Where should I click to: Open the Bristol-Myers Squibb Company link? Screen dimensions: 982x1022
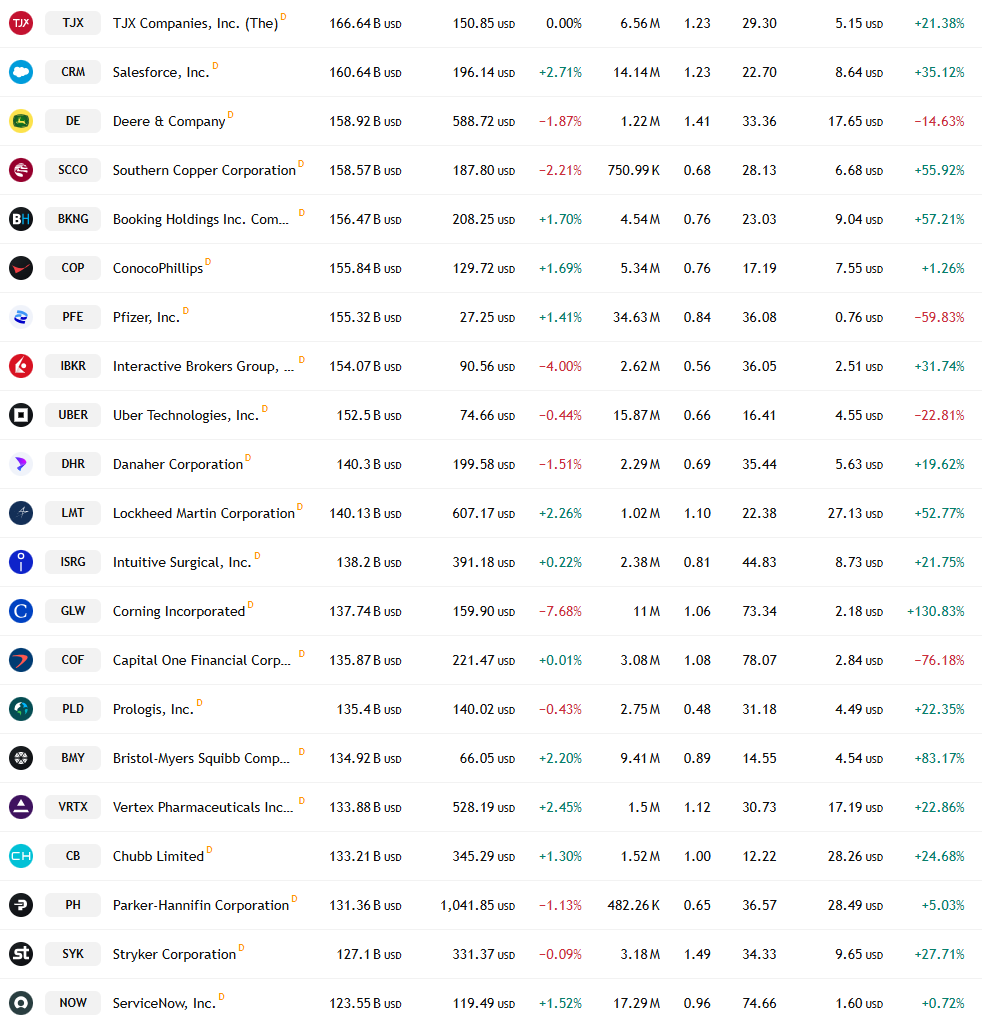tap(201, 759)
